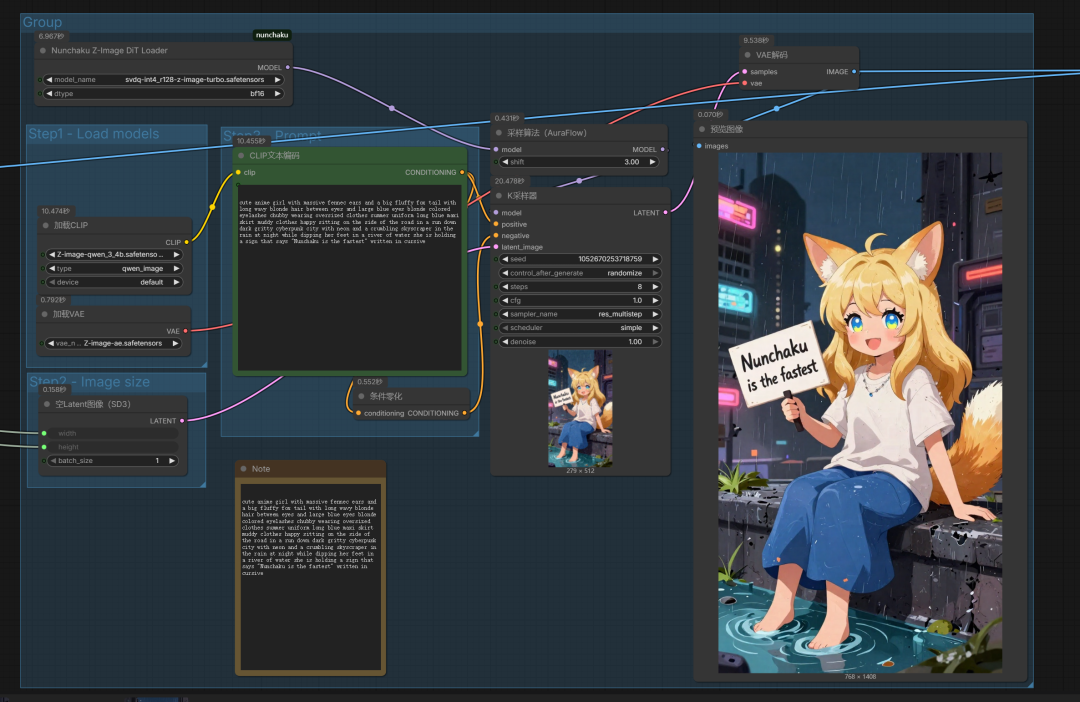Screen dimensions: 1080x702
Task: Decrease steps with its left arrow
Action: click(x=505, y=287)
